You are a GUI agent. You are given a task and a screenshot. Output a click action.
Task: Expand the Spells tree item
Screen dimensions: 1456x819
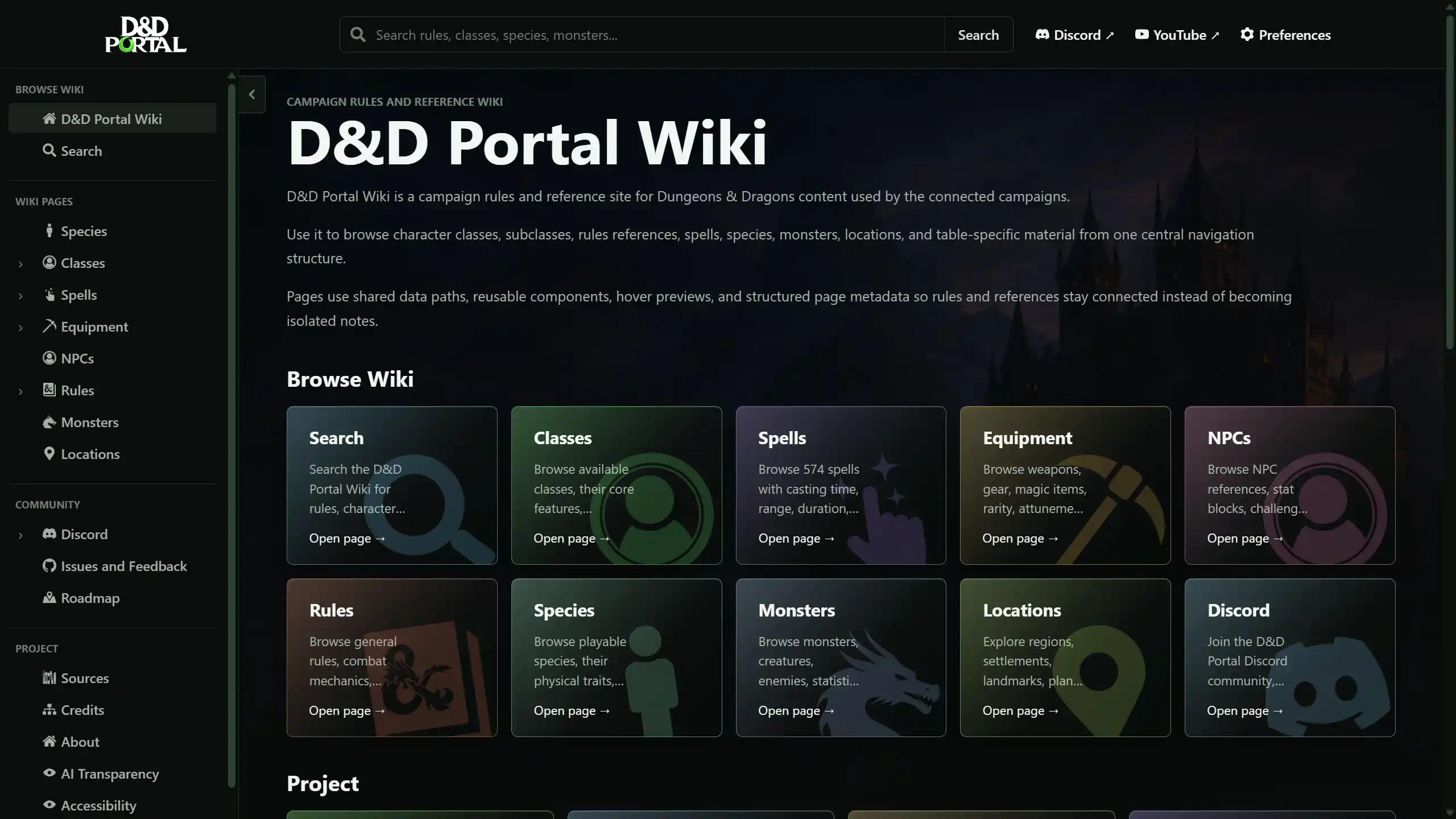coord(20,296)
